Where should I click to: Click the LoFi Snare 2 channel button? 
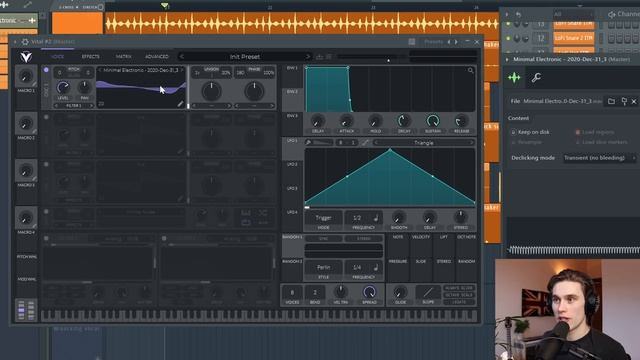573,38
